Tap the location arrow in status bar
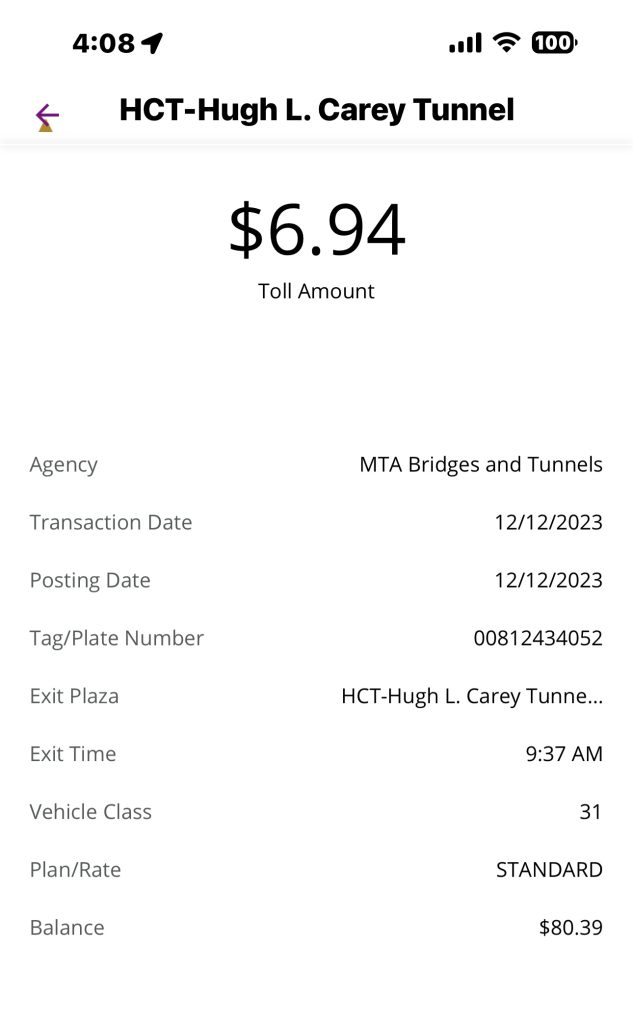 [152, 43]
